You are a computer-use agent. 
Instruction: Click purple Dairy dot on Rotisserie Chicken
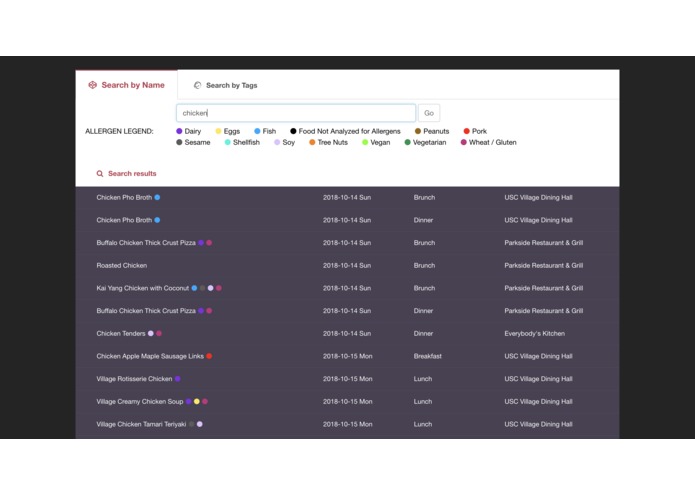coord(177,379)
